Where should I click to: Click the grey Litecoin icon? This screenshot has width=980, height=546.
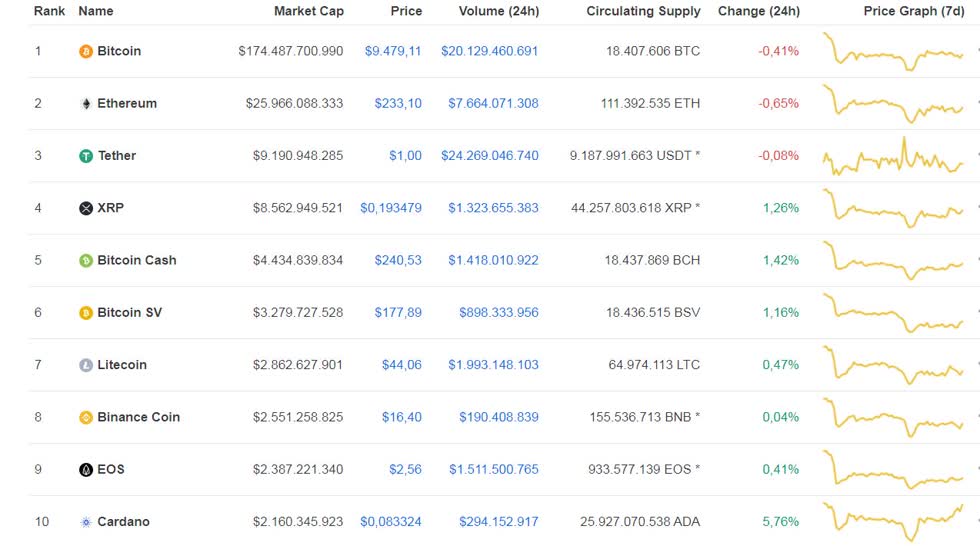tap(86, 365)
